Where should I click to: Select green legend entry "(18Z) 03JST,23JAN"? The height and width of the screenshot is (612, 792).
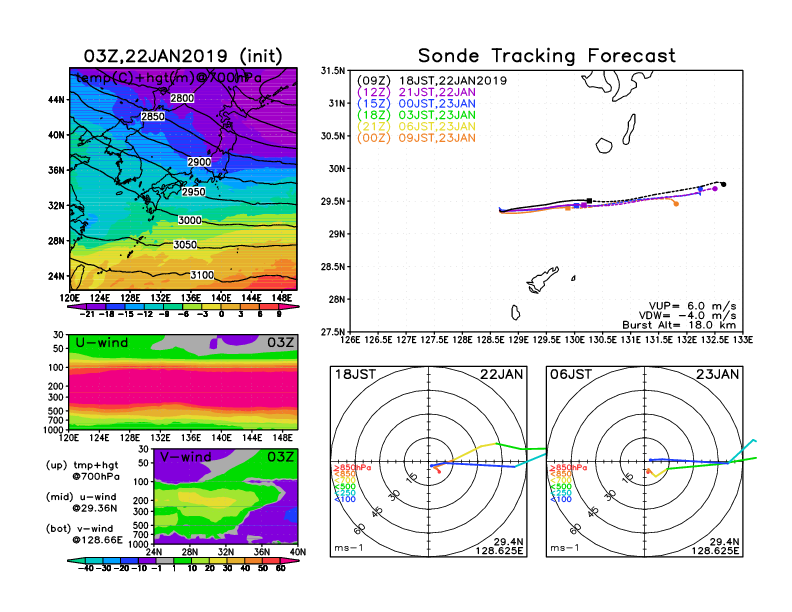tap(416, 115)
